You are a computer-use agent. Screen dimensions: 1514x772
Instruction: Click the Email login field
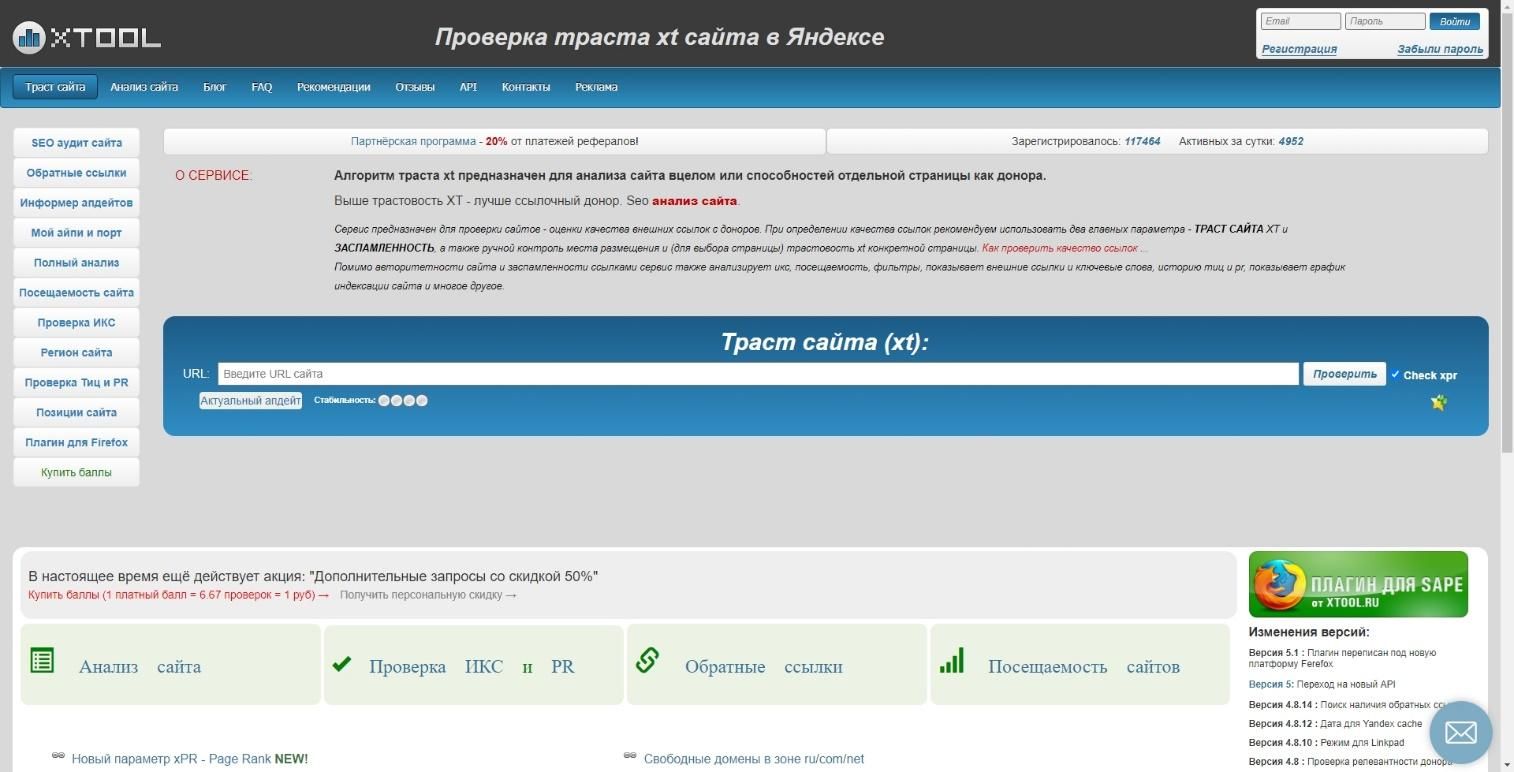point(1300,21)
